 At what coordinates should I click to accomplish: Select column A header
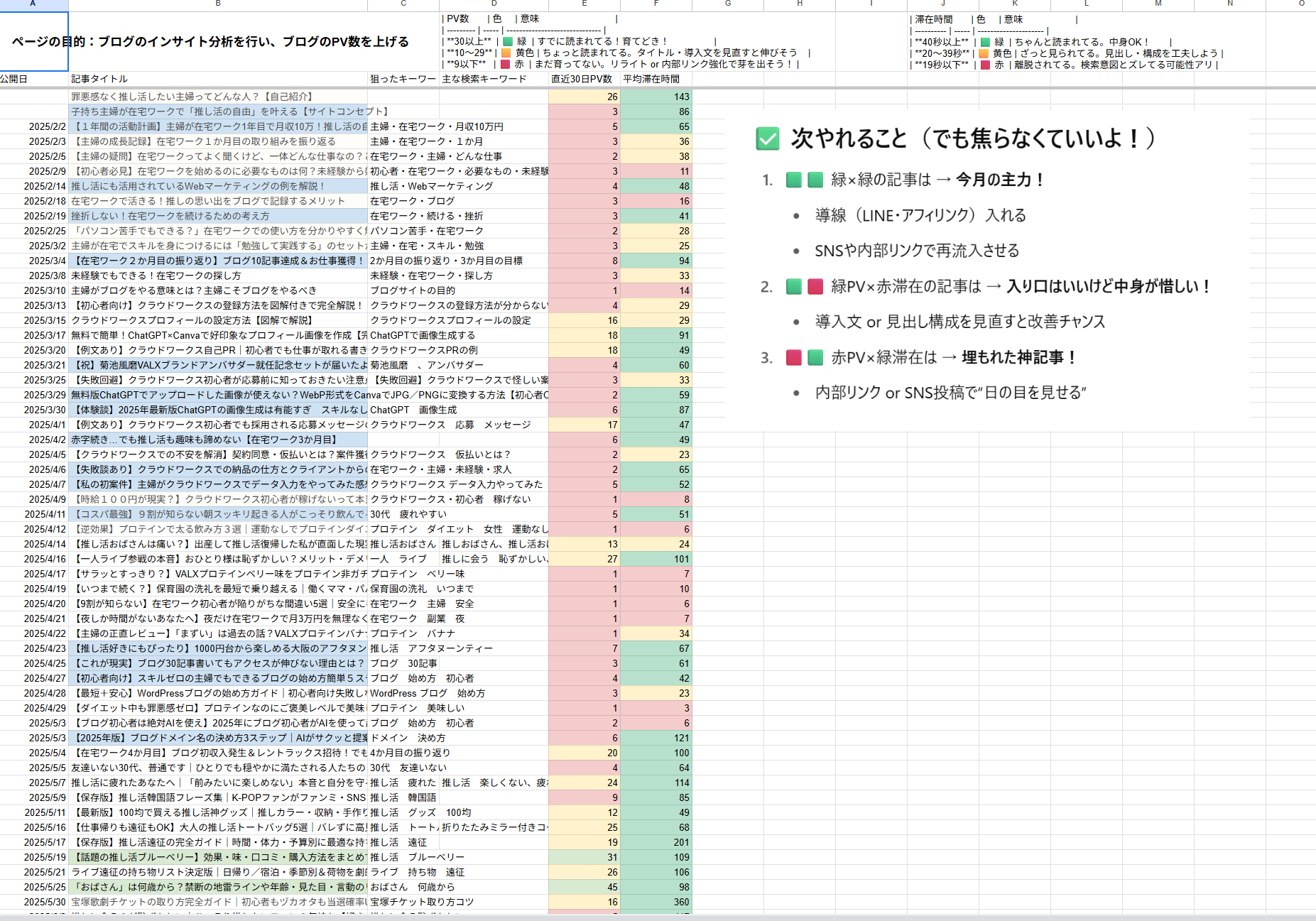[x=34, y=4]
